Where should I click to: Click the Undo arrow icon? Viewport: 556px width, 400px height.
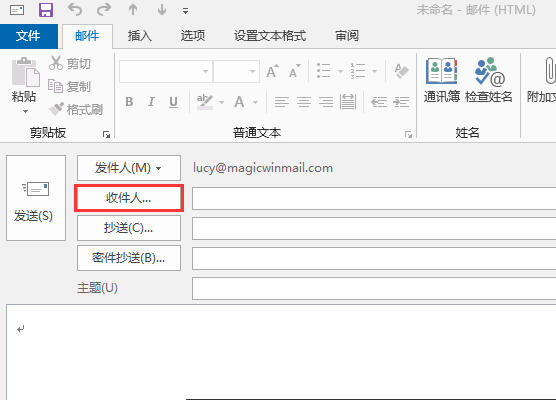pyautogui.click(x=75, y=10)
